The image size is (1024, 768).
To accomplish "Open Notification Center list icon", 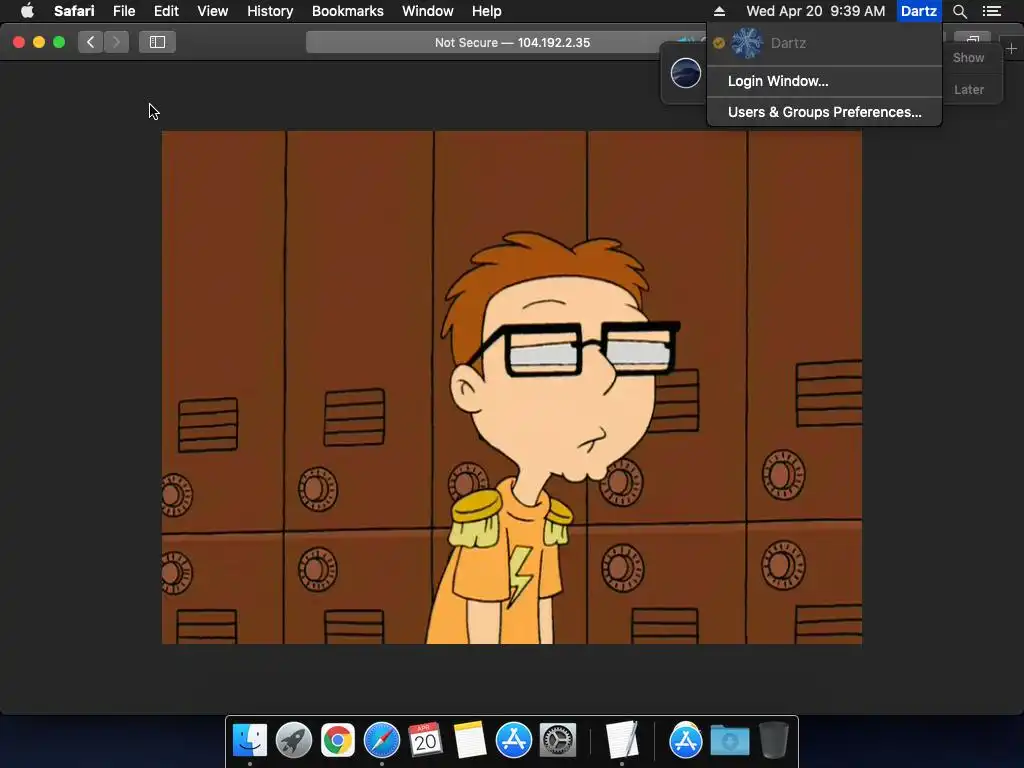I will 991,11.
